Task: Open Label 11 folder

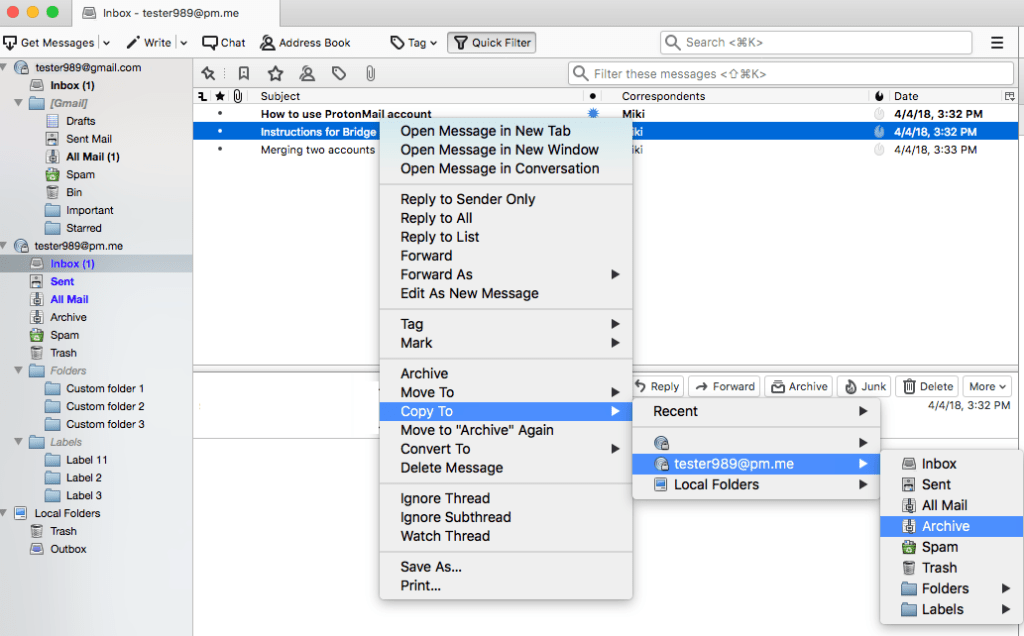Action: tap(86, 460)
